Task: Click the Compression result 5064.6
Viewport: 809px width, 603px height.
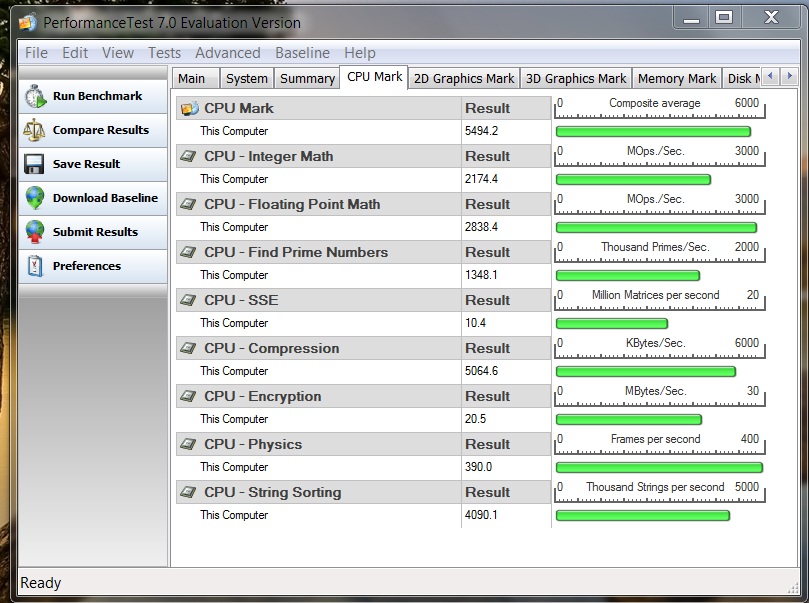Action: (x=481, y=371)
